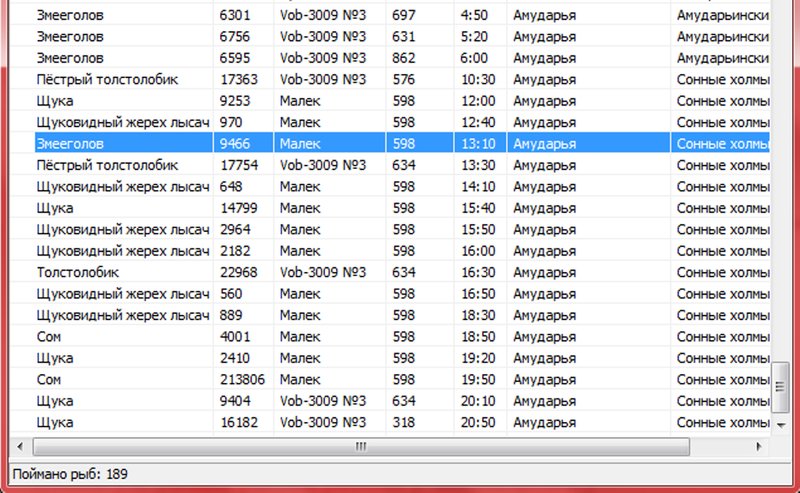Click the time cell 20:50

click(x=478, y=423)
